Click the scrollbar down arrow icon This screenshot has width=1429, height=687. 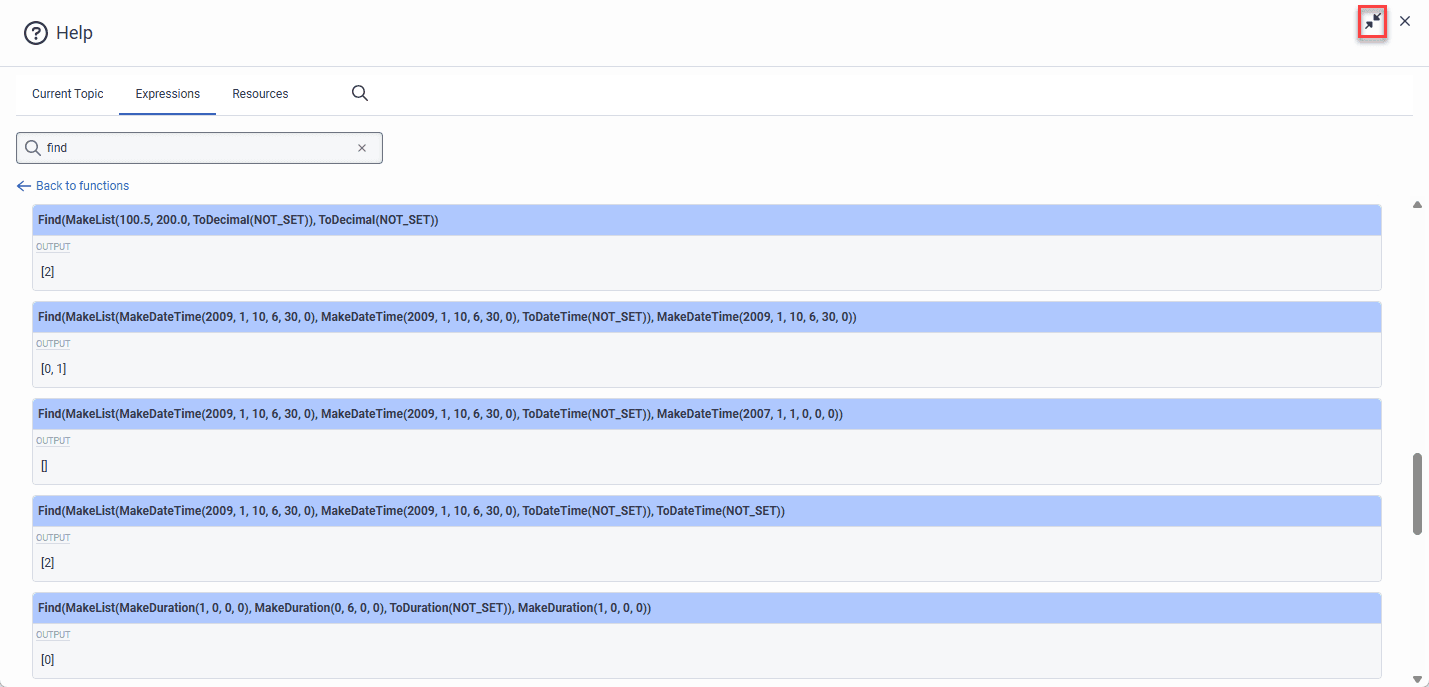tap(1417, 677)
